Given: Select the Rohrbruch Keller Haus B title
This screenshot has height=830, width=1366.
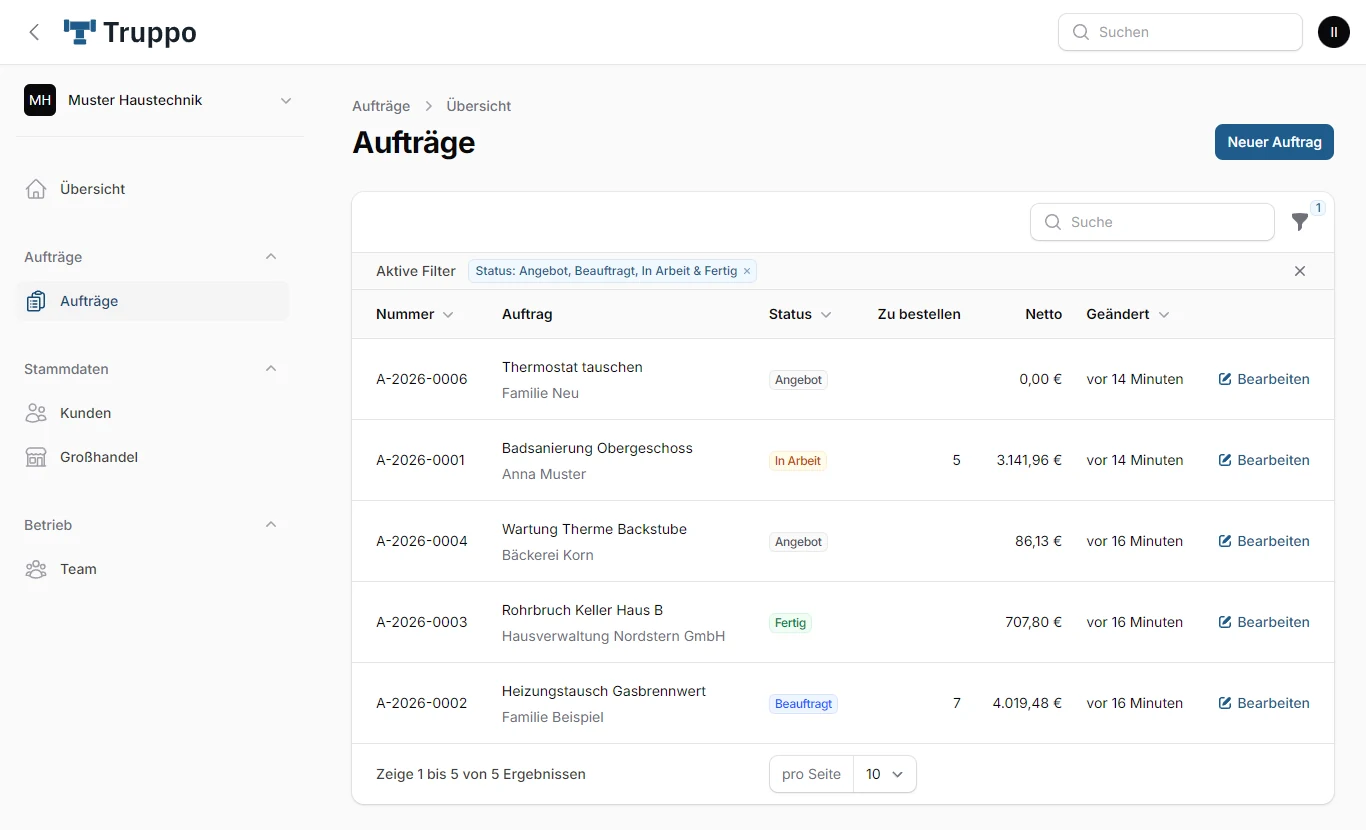Looking at the screenshot, I should click(582, 610).
